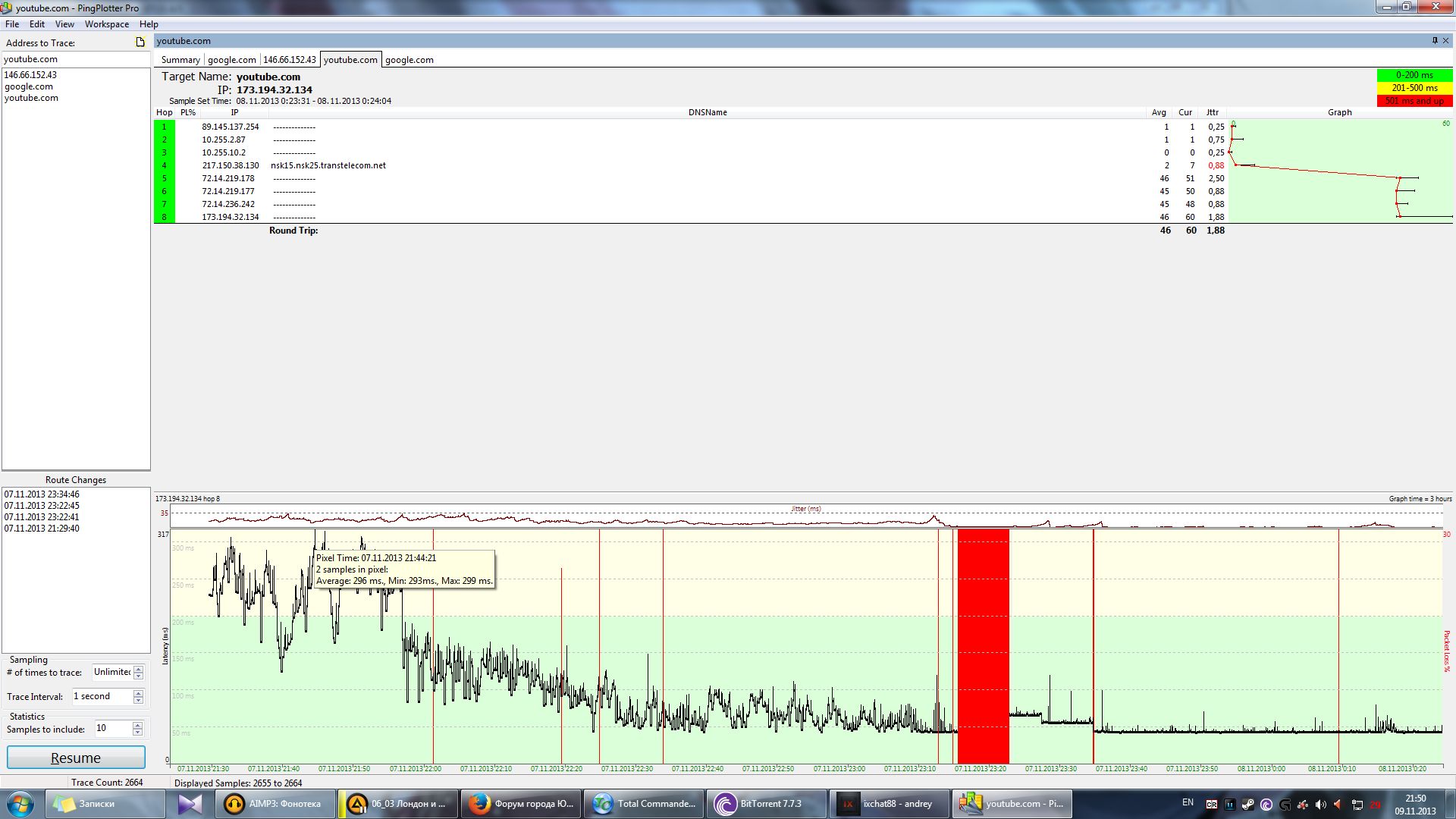Click the speaker volume tray icon
1456x819 pixels.
[1321, 805]
